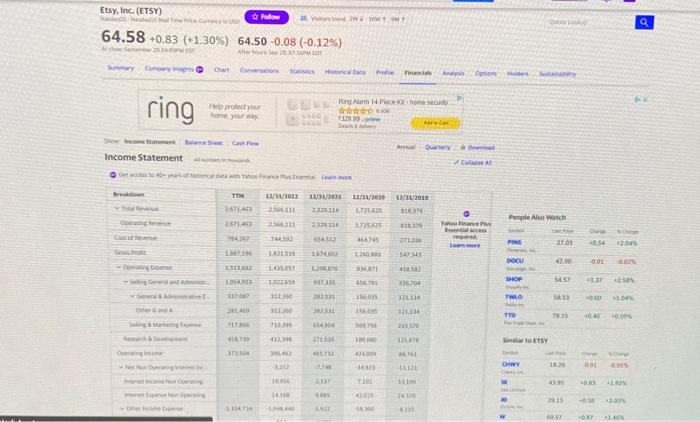Click the Operating Income row label
The height and width of the screenshot is (422, 700).
(140, 353)
